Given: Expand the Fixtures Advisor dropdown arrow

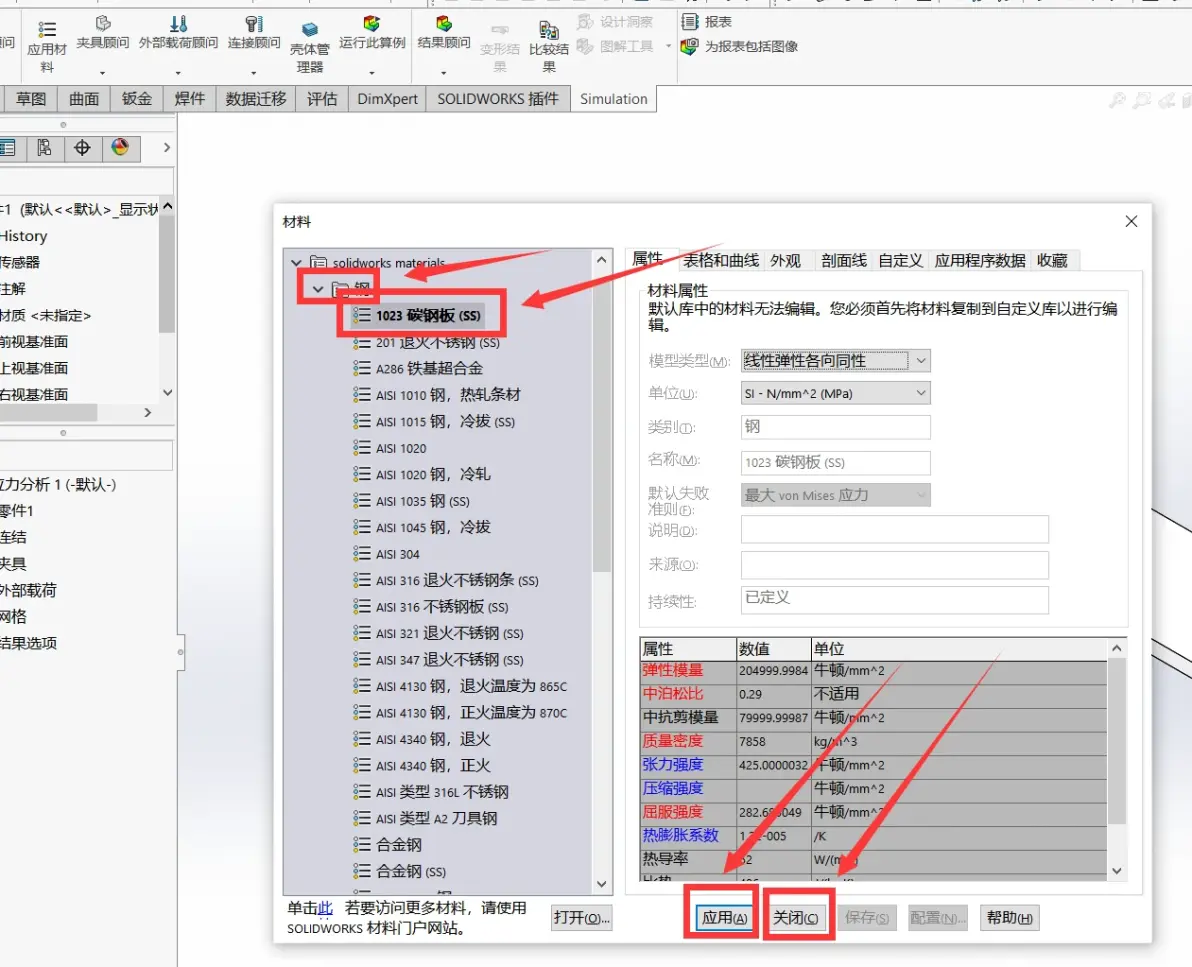Looking at the screenshot, I should coord(103,73).
